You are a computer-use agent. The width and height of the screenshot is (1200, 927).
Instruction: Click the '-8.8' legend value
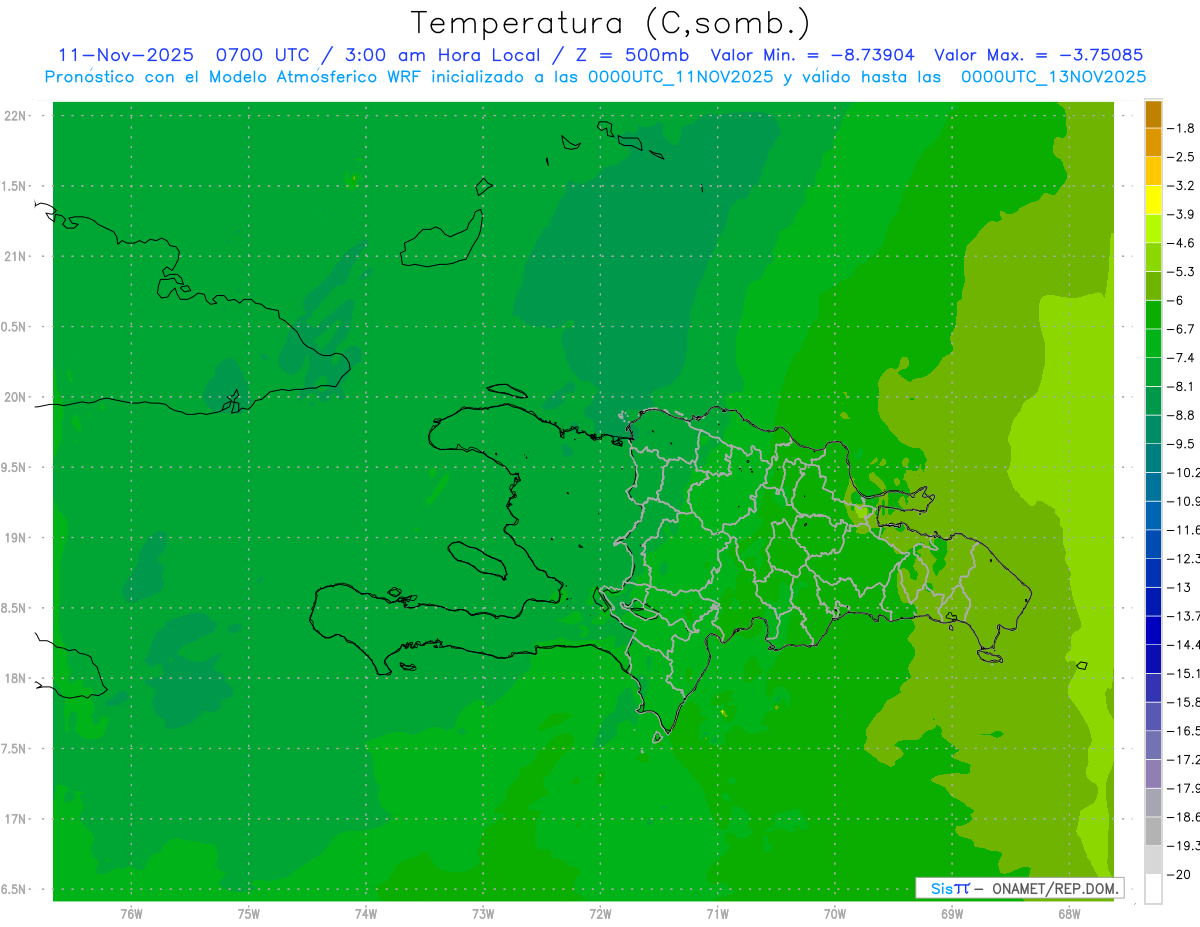pyautogui.click(x=1181, y=415)
